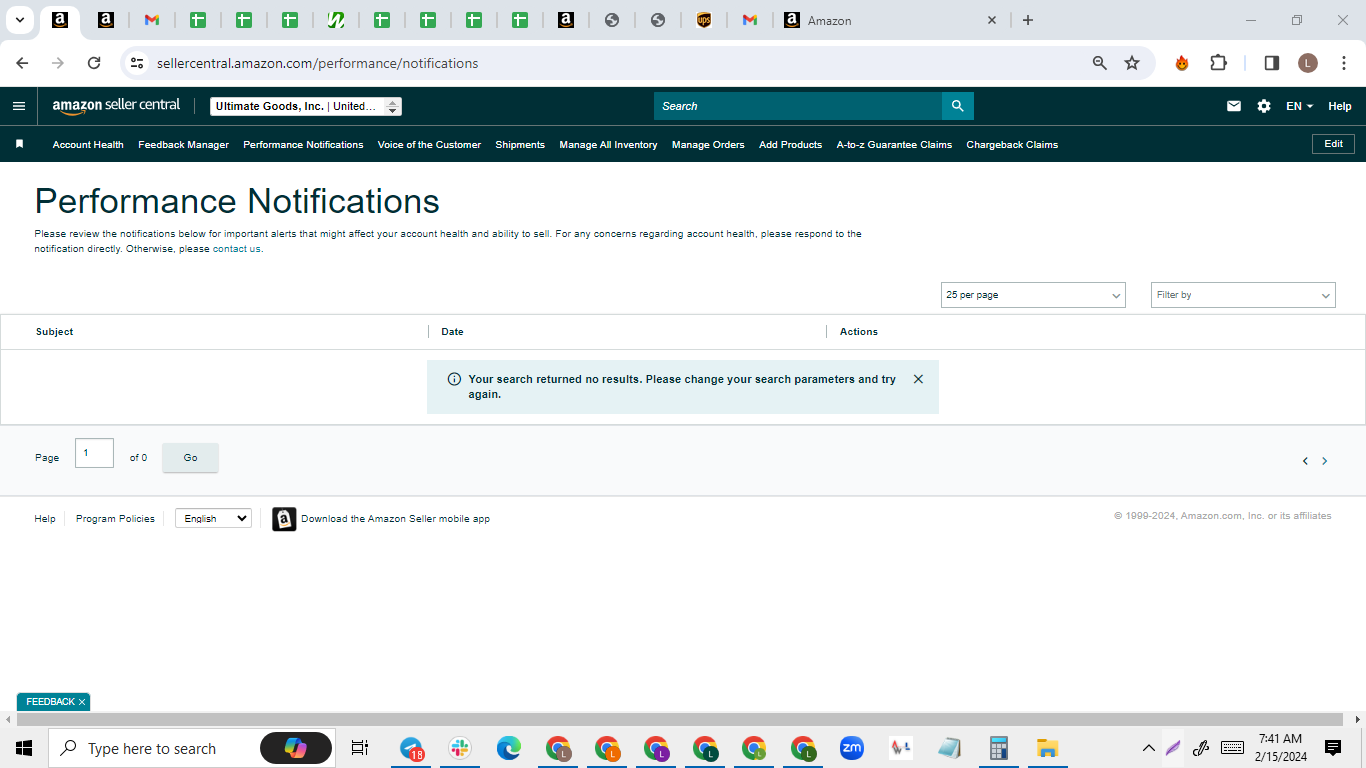Open Slack from the taskbar
Screen dimensions: 1366x768
point(460,748)
